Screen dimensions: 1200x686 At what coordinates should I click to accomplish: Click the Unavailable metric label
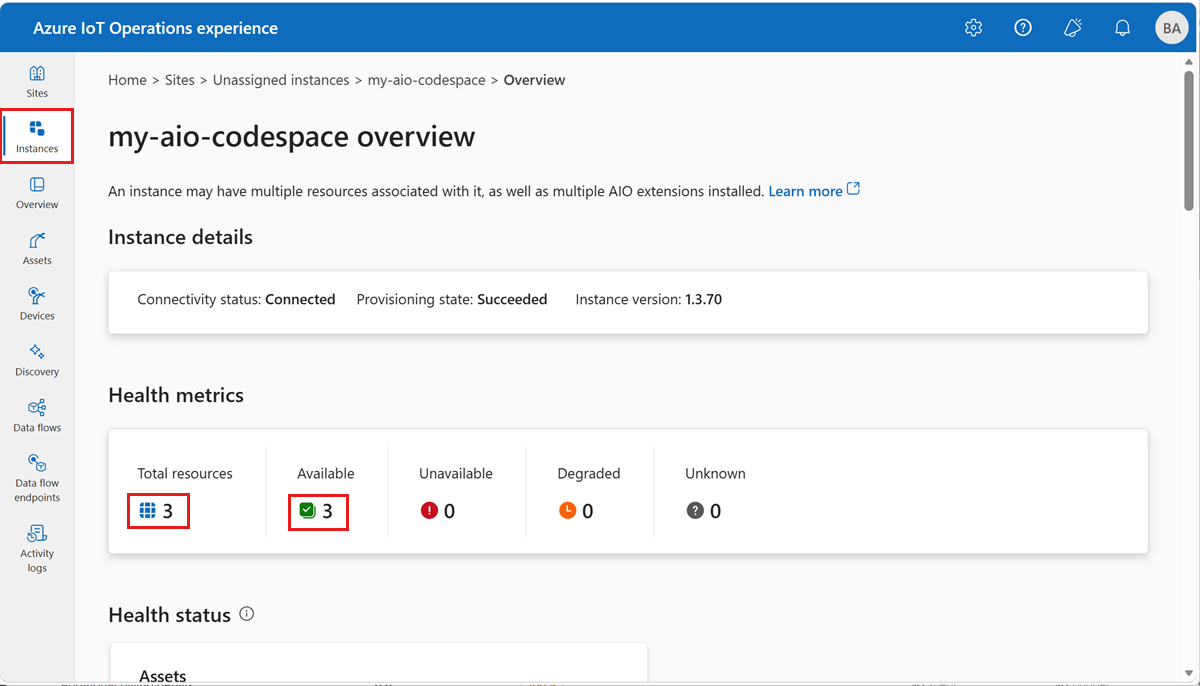point(456,474)
